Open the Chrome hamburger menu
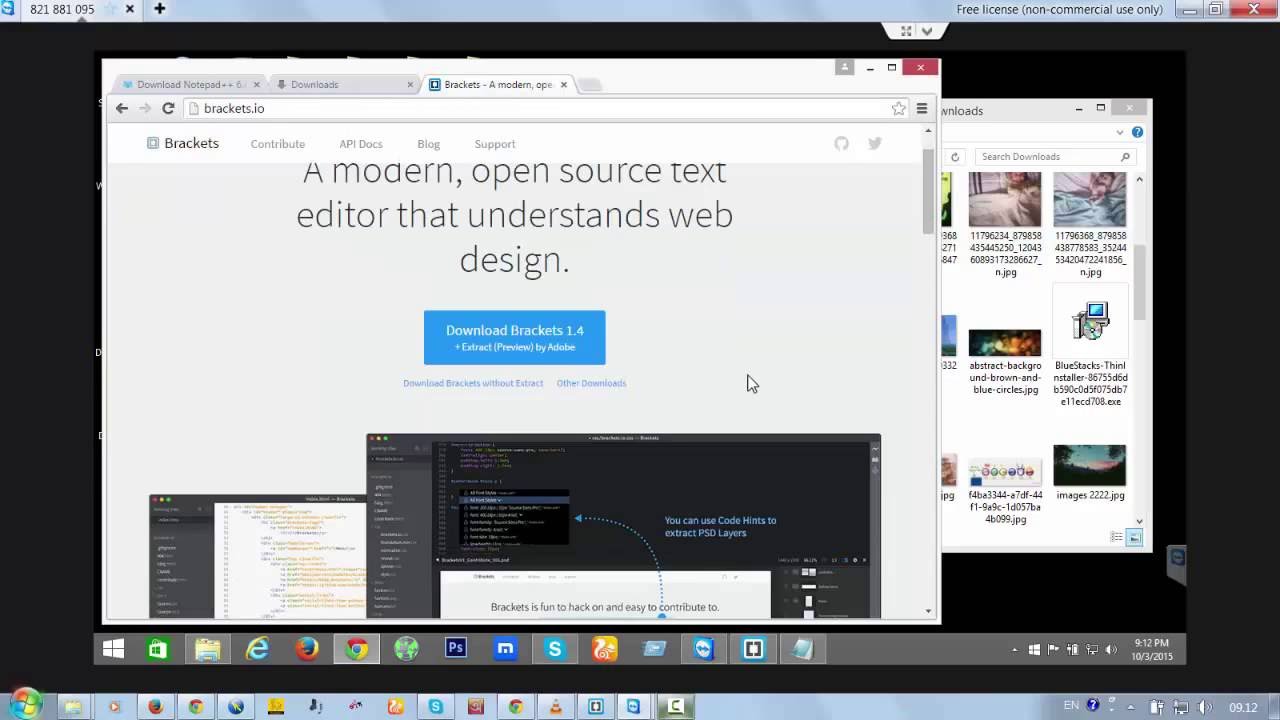The height and width of the screenshot is (720, 1280). [x=922, y=108]
